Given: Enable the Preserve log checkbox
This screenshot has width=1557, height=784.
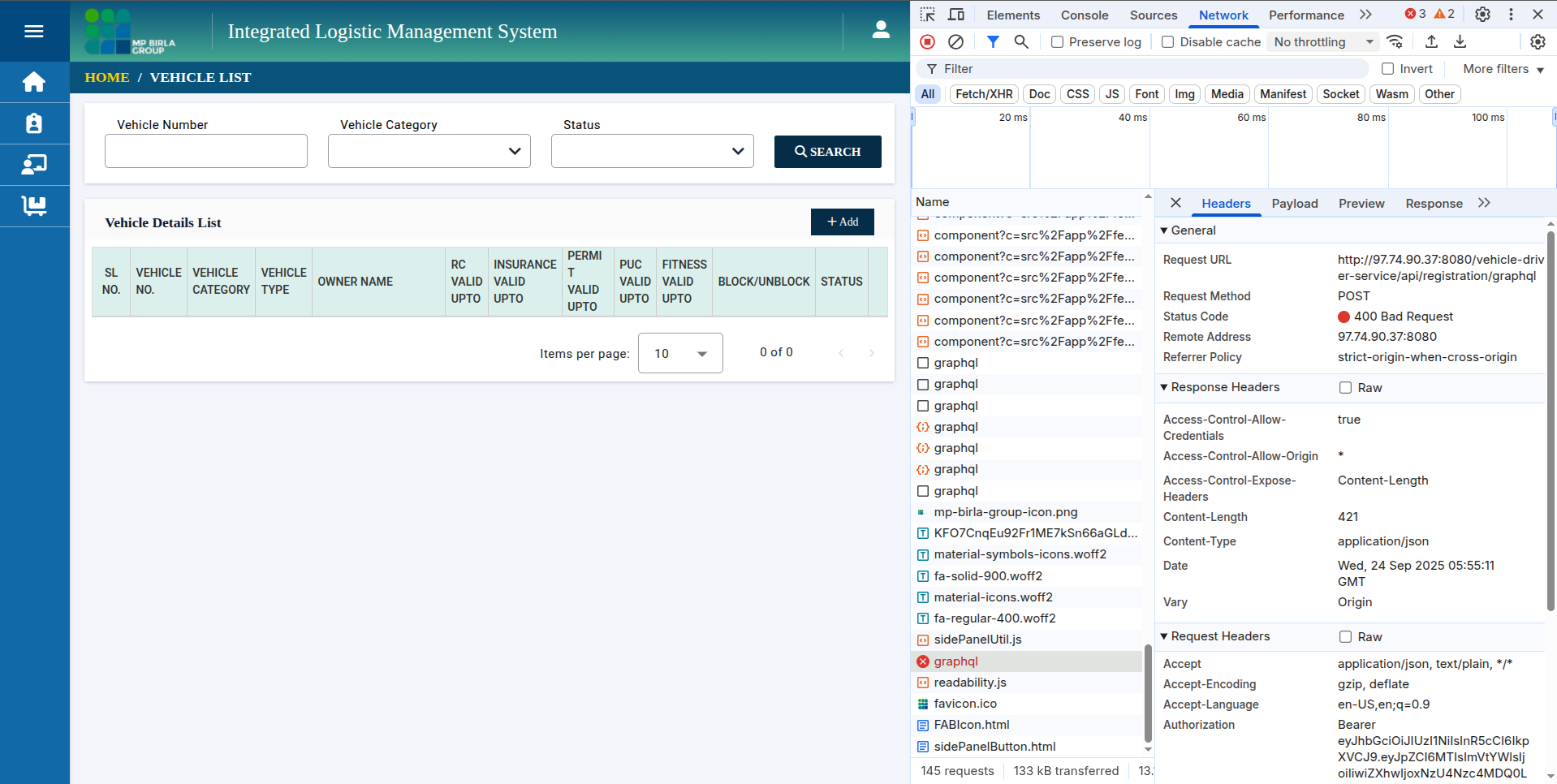Looking at the screenshot, I should (x=1057, y=42).
